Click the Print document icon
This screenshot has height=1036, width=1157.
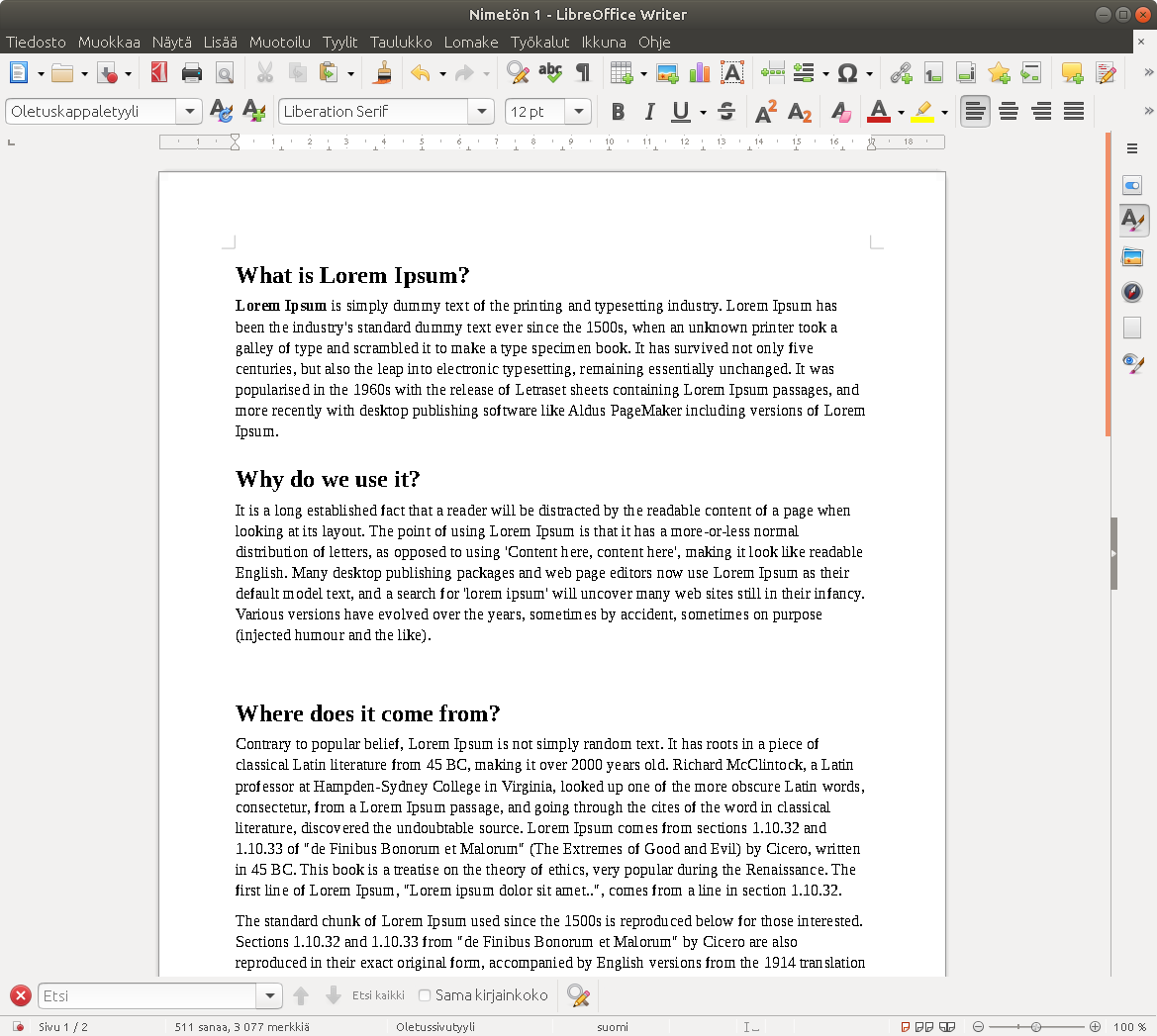pyautogui.click(x=192, y=72)
